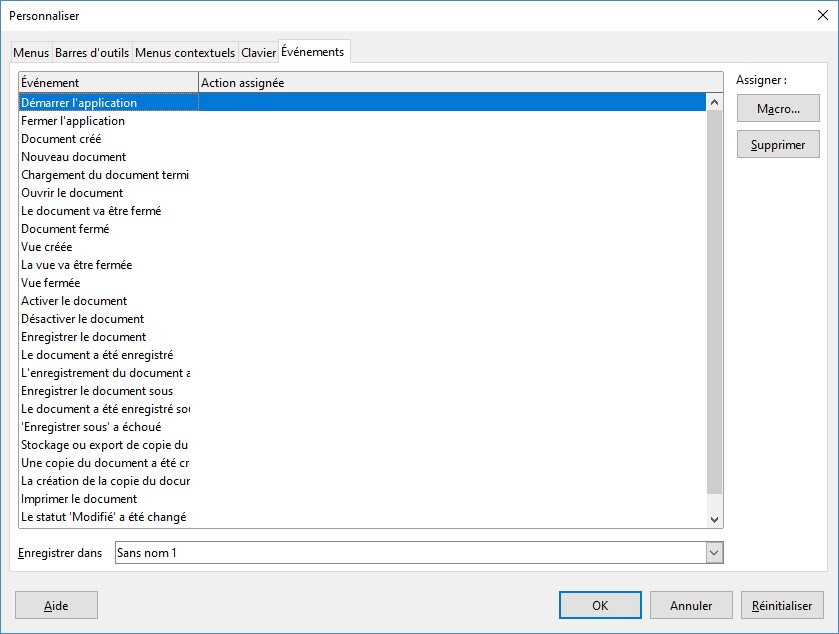Select Vue fermée event

click(363, 282)
